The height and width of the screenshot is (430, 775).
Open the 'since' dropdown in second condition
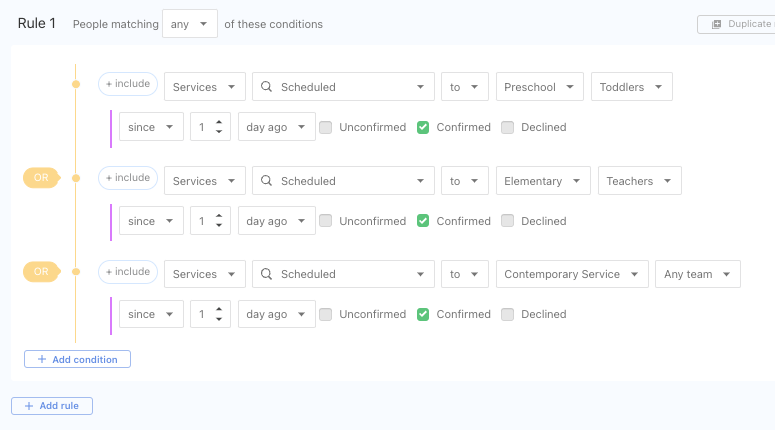[151, 221]
